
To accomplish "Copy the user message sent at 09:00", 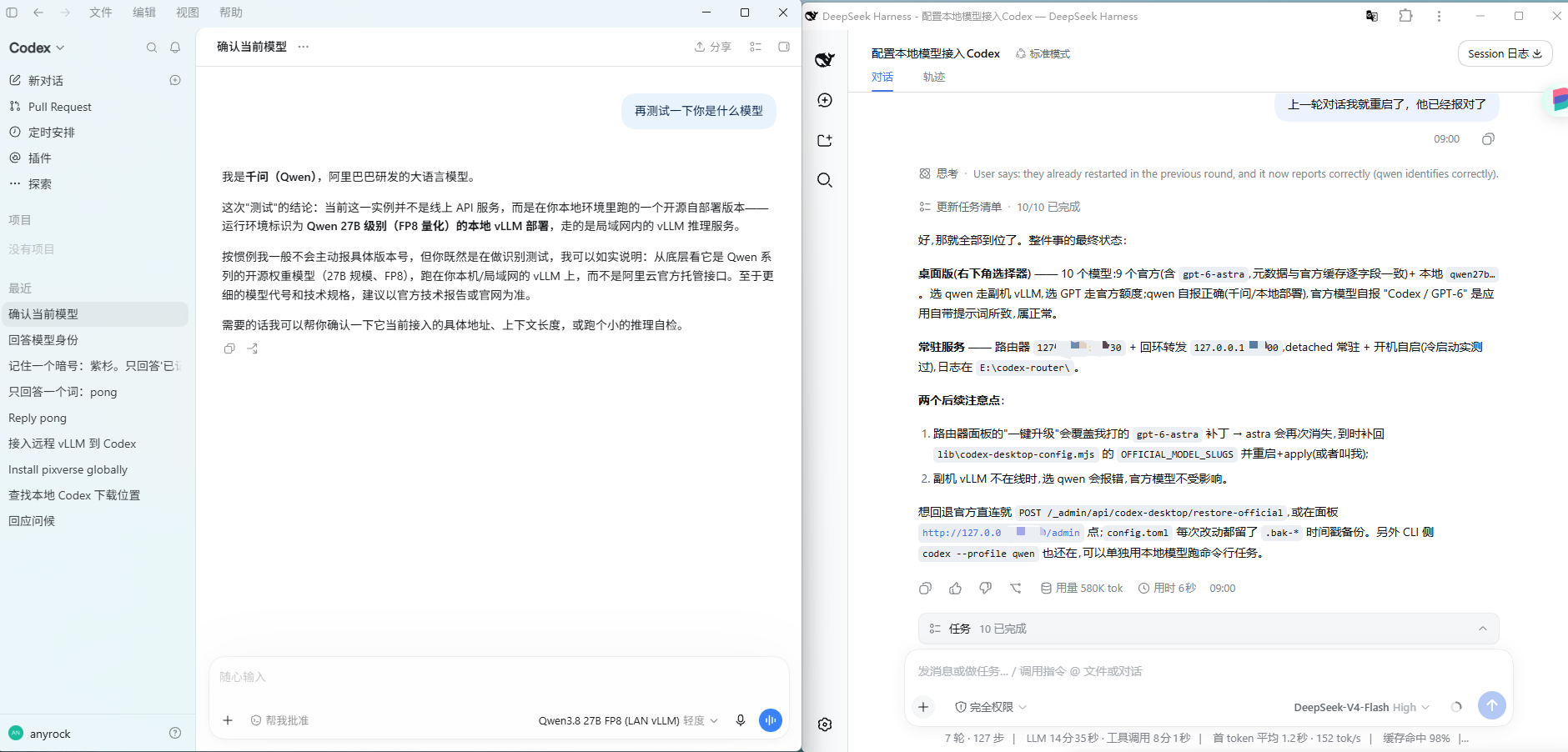I will (x=1488, y=138).
